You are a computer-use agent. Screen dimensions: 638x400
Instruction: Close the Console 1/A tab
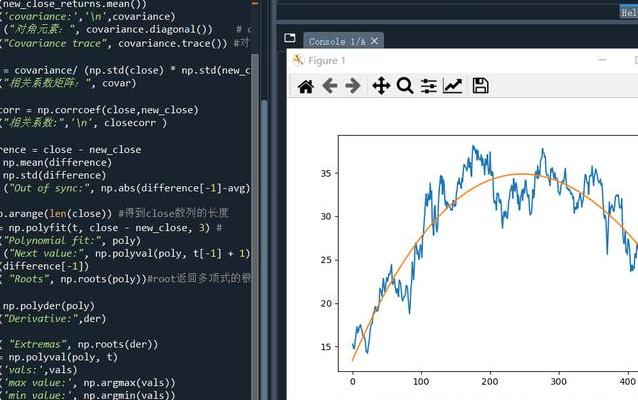pos(374,41)
